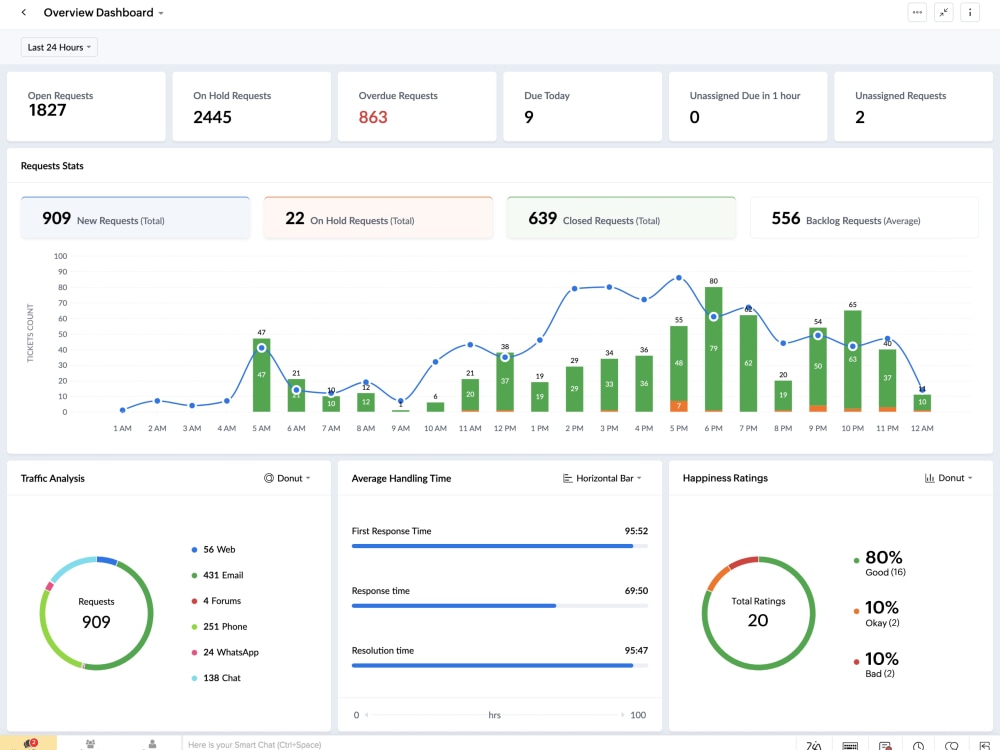Click the 95:47 Resolution time value
Screen dimensions: 1000x750
636,651
